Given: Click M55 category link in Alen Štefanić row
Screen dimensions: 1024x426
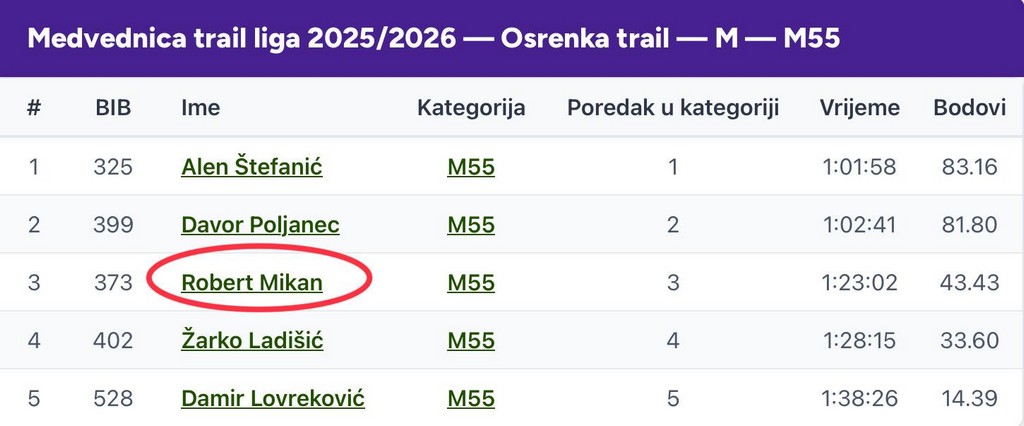Looking at the screenshot, I should point(470,167).
